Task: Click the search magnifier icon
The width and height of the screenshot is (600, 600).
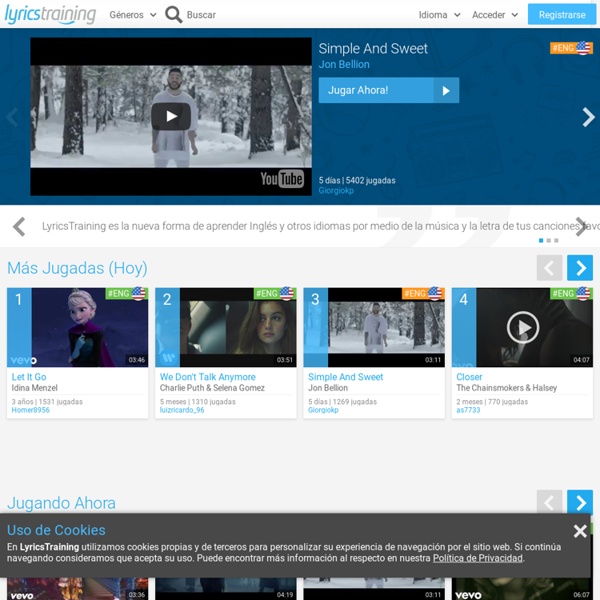Action: (x=174, y=15)
